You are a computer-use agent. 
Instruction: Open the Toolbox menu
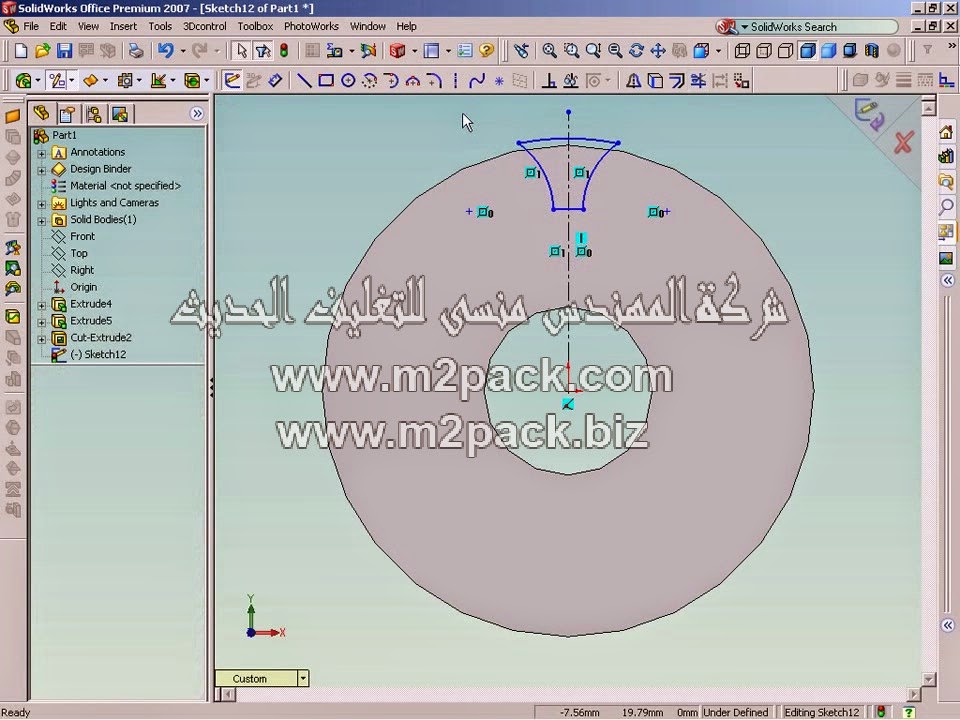coord(255,26)
